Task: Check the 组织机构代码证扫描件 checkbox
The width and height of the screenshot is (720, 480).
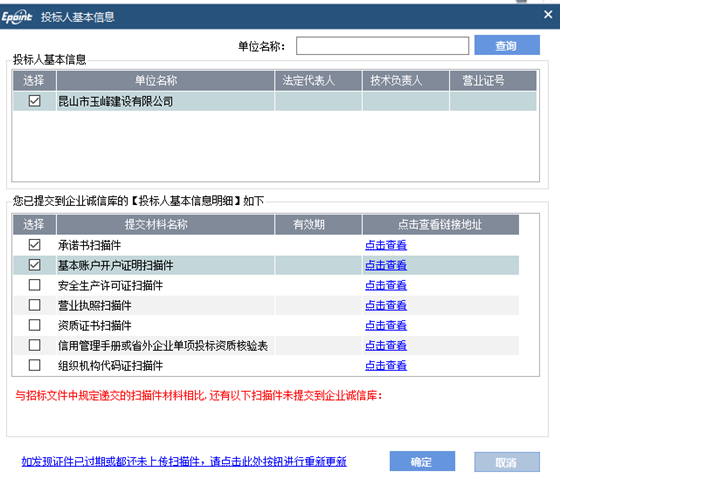Action: [x=34, y=365]
